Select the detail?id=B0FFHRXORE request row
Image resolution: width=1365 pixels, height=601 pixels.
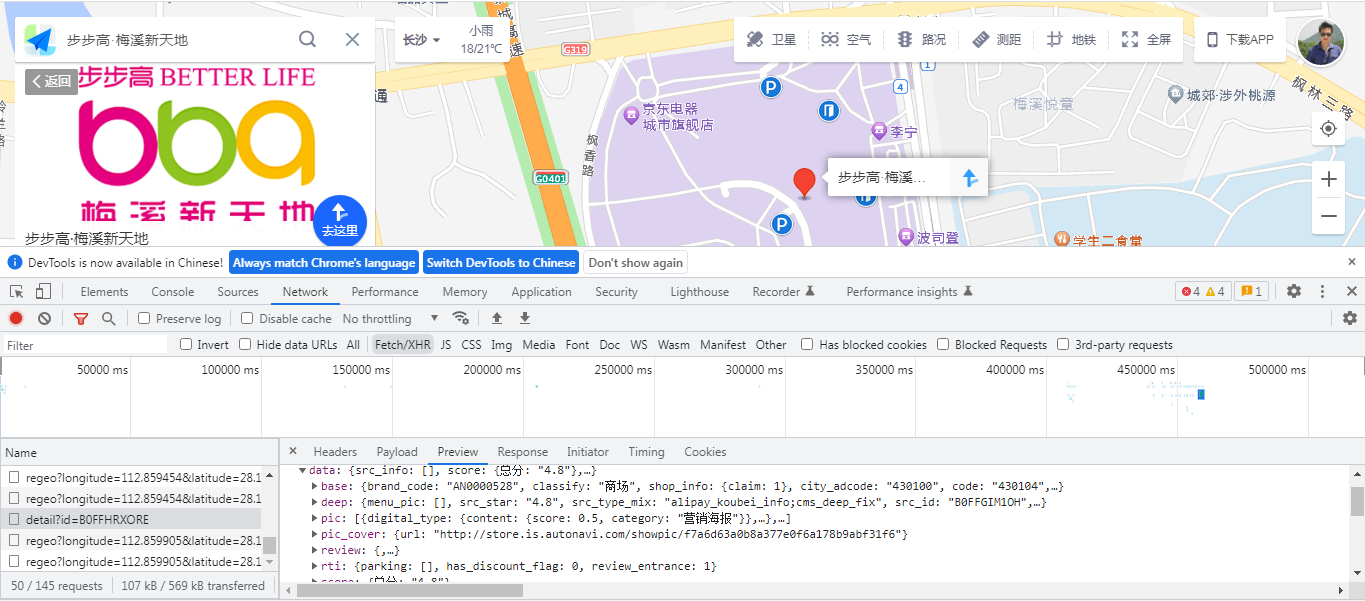pos(131,520)
